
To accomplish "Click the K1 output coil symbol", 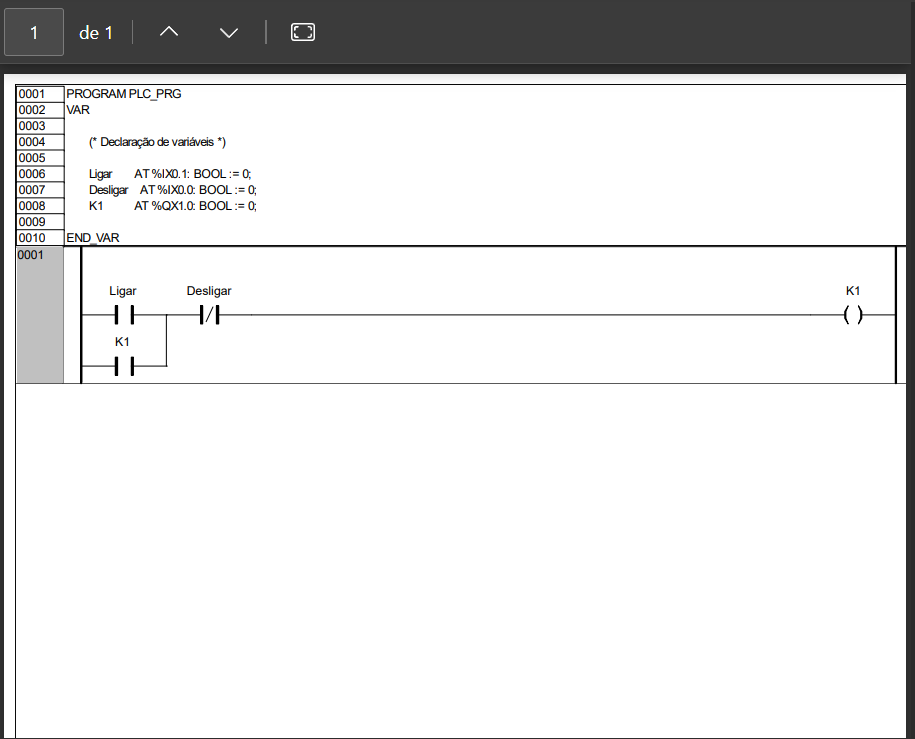I will pos(852,316).
